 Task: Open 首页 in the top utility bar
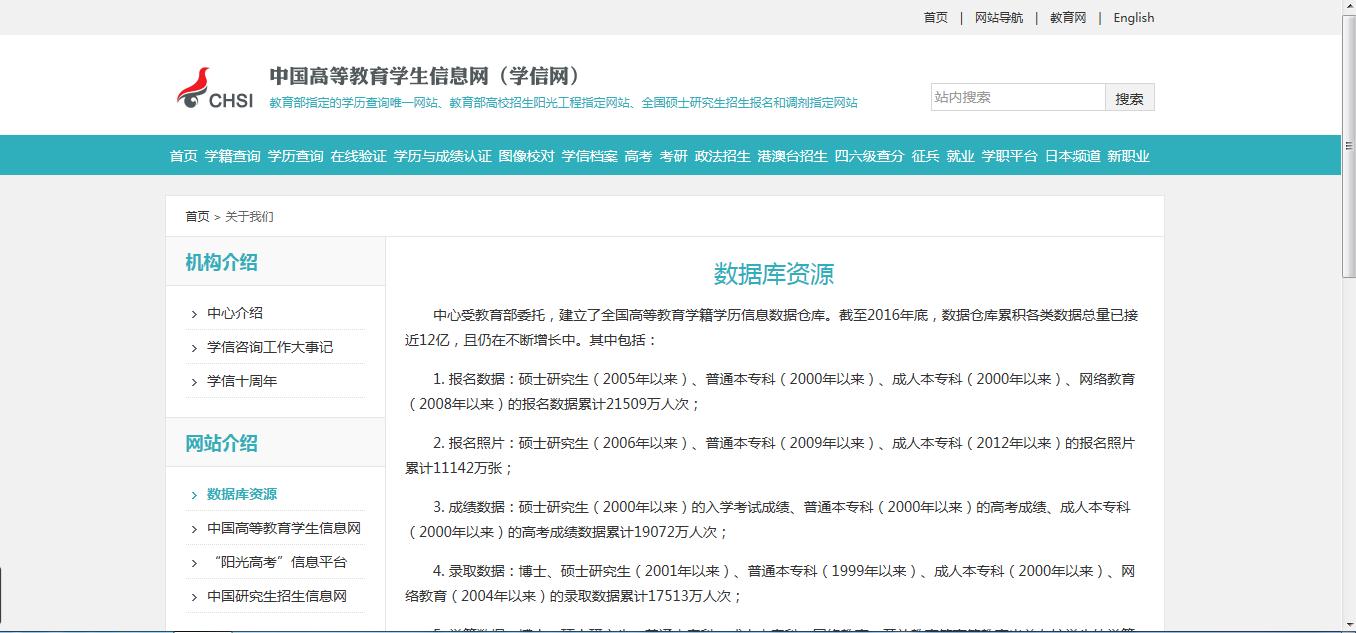tap(935, 18)
